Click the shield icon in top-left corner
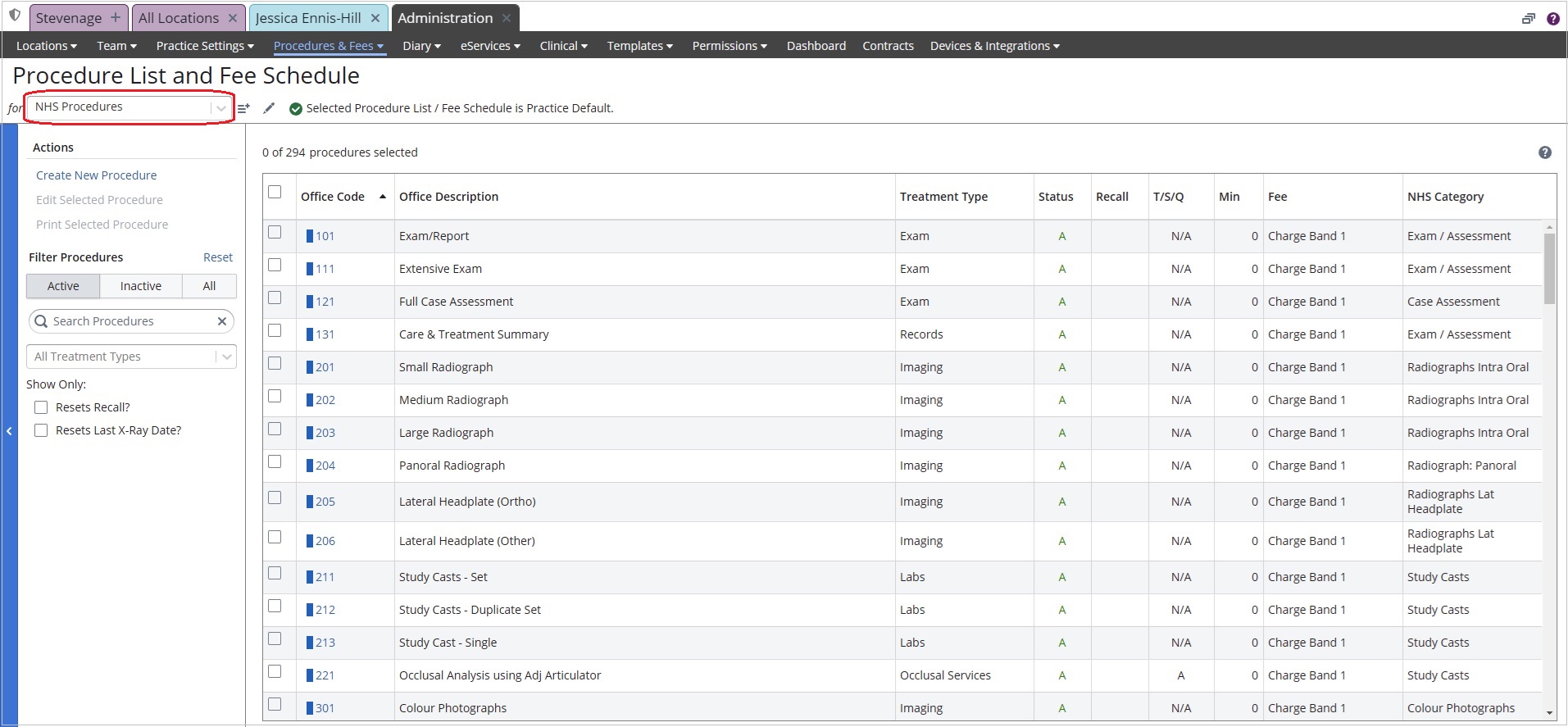Screen dimensions: 1568x727 coord(15,16)
